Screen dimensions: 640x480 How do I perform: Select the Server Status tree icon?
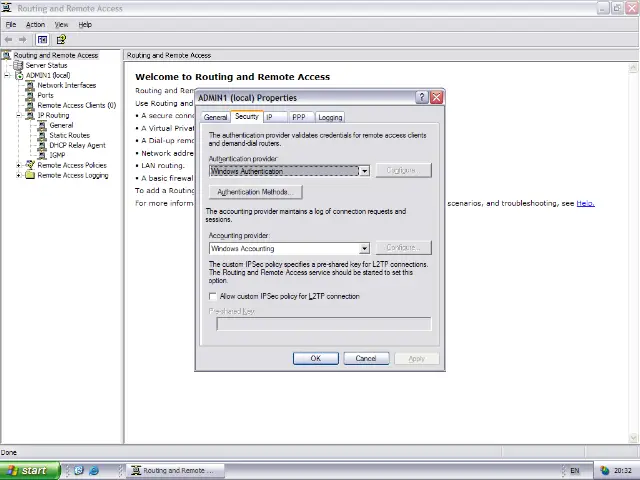18,65
